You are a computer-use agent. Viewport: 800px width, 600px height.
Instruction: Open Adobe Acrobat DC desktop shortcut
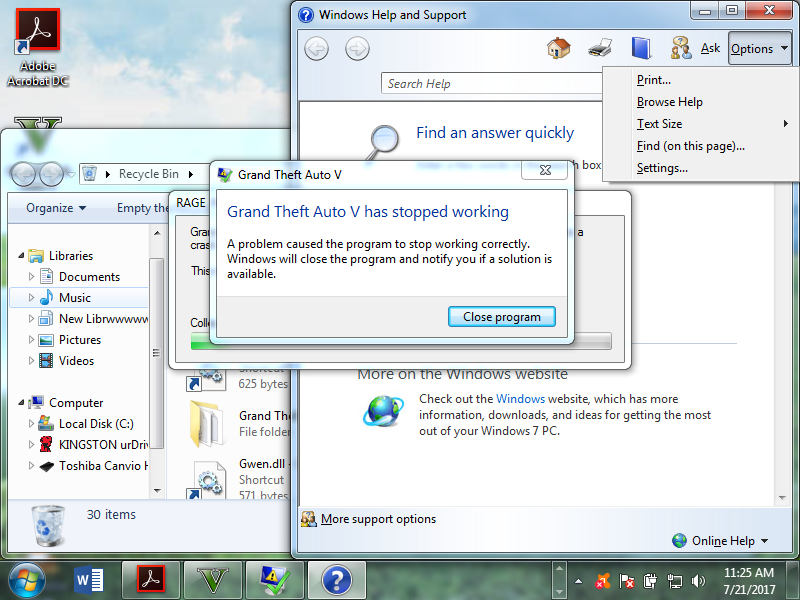(37, 47)
